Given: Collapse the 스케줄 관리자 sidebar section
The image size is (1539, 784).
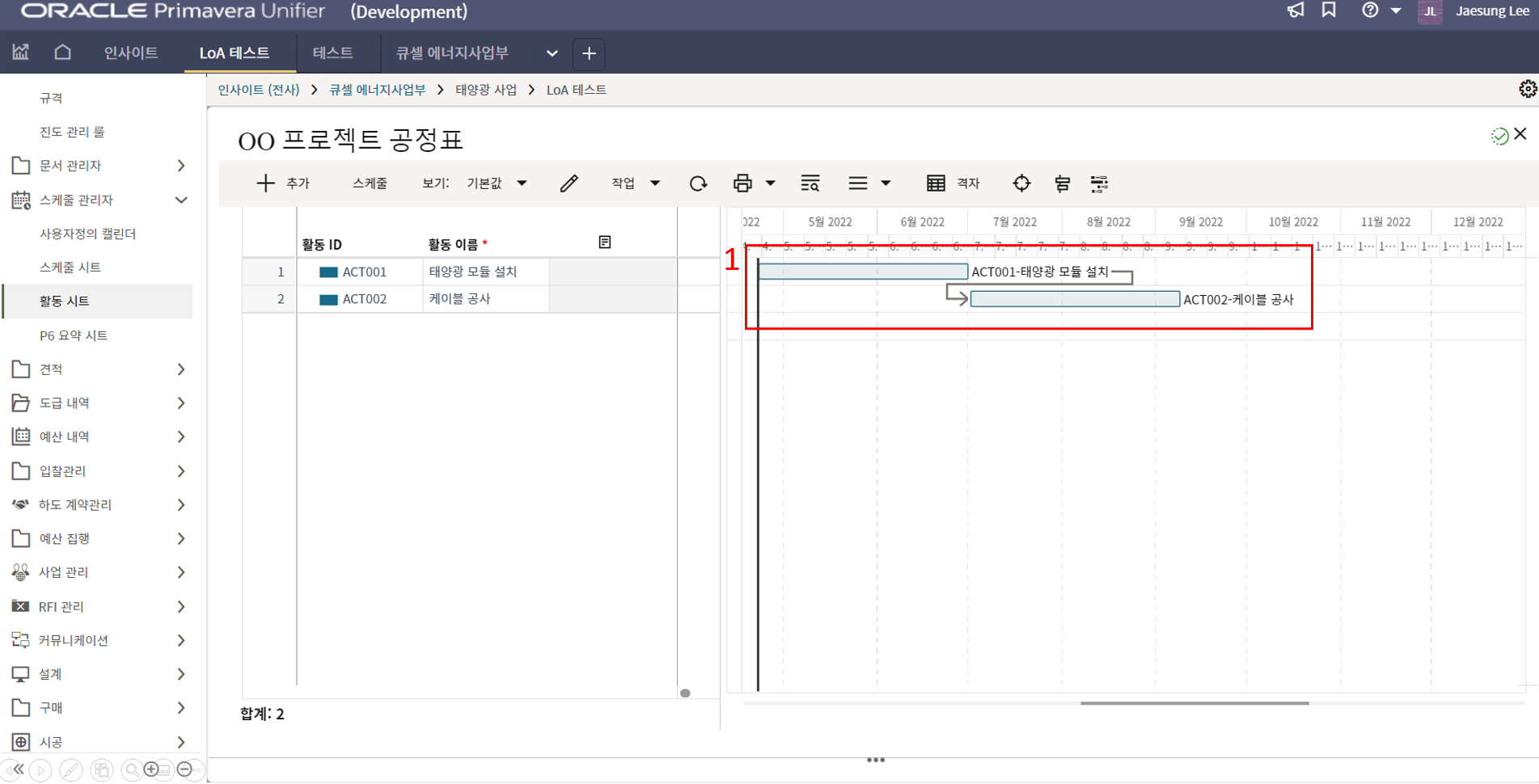Looking at the screenshot, I should click(x=181, y=200).
